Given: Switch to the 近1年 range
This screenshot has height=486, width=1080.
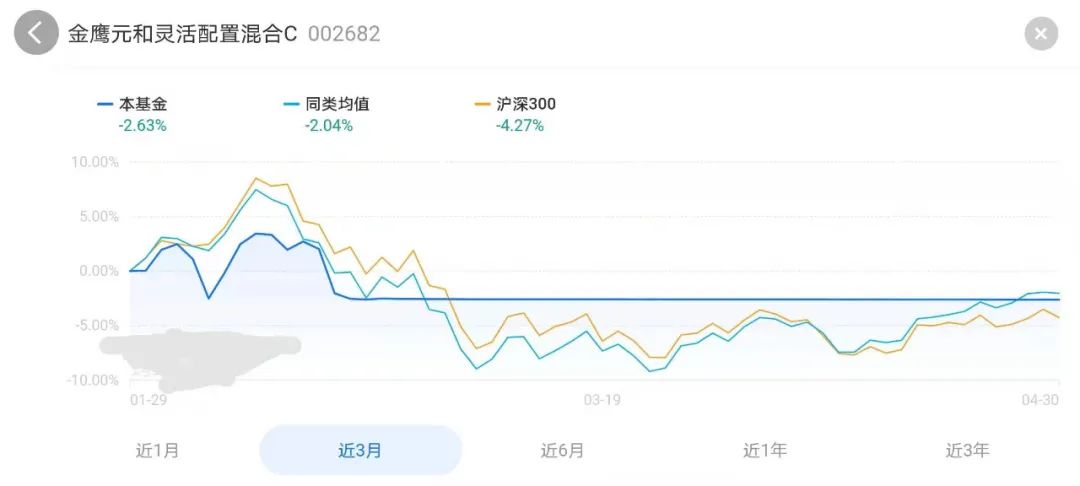Looking at the screenshot, I should (x=765, y=451).
